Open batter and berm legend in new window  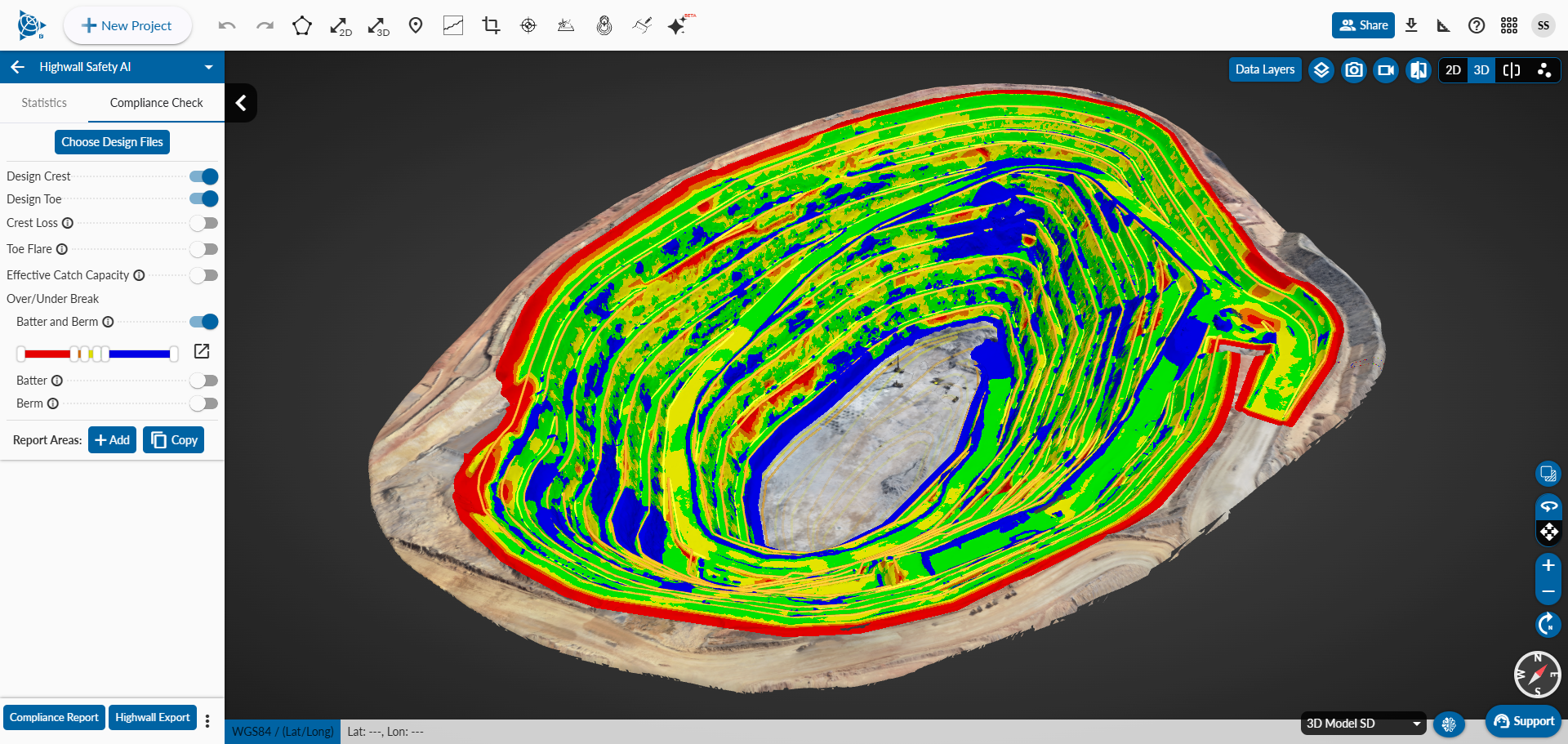tap(202, 351)
